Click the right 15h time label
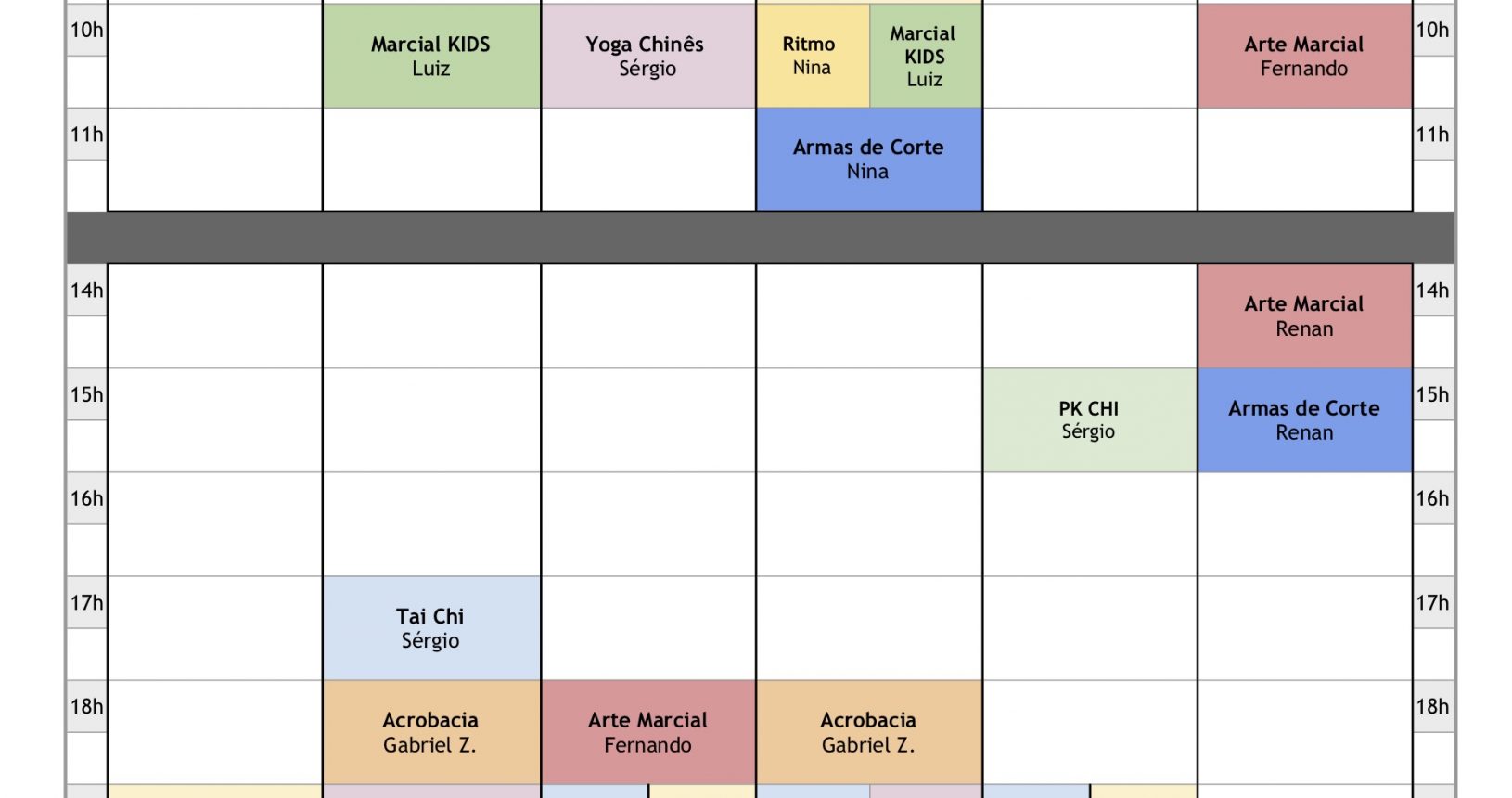1512x798 pixels. pyautogui.click(x=1433, y=394)
